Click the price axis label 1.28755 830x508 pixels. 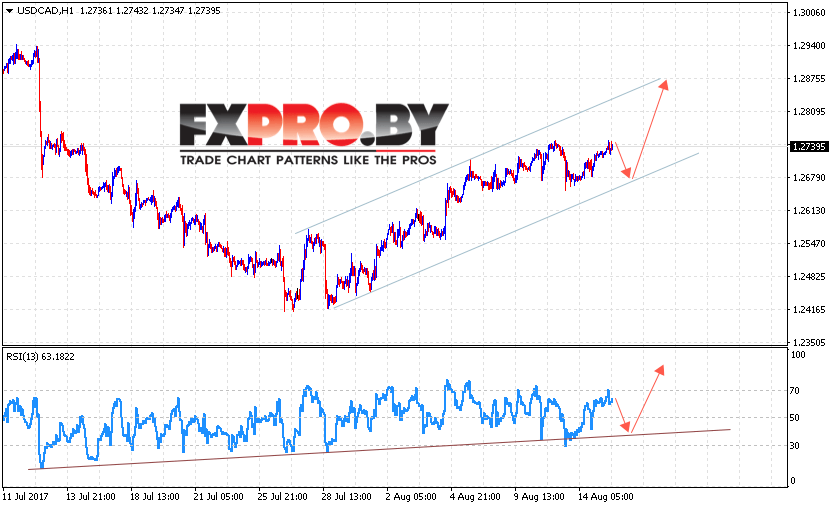(x=808, y=79)
